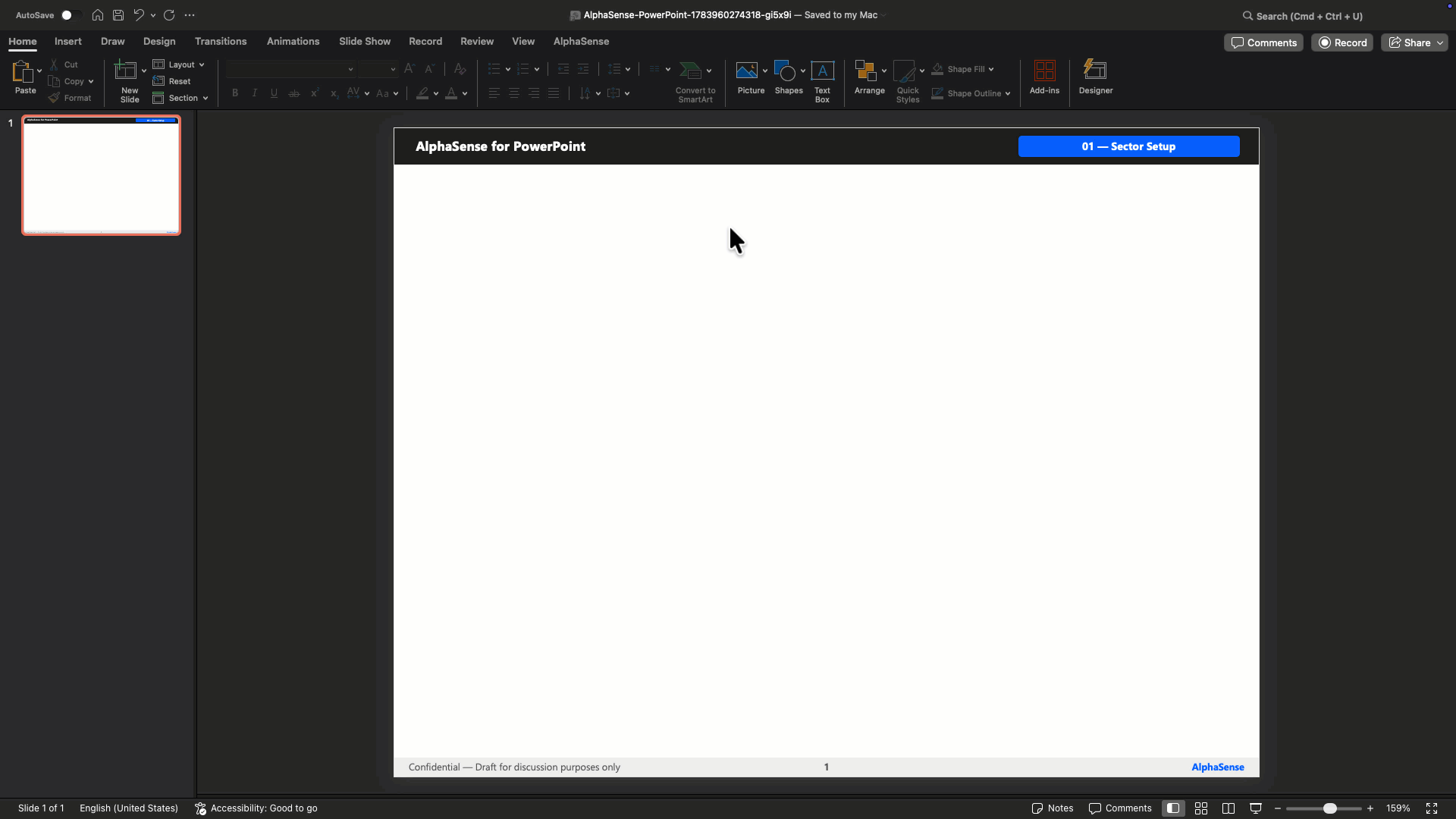
Task: Open the Section dropdown
Action: point(180,98)
